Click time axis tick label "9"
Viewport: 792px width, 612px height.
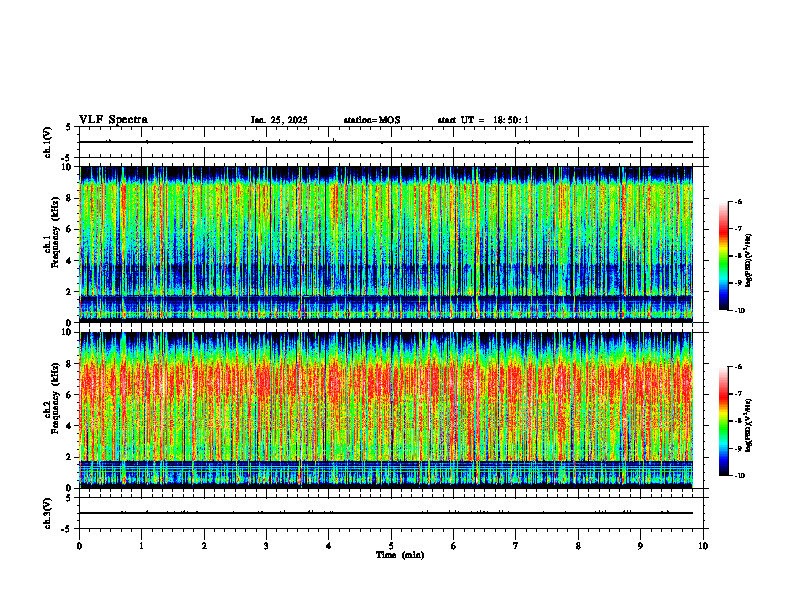[640, 546]
